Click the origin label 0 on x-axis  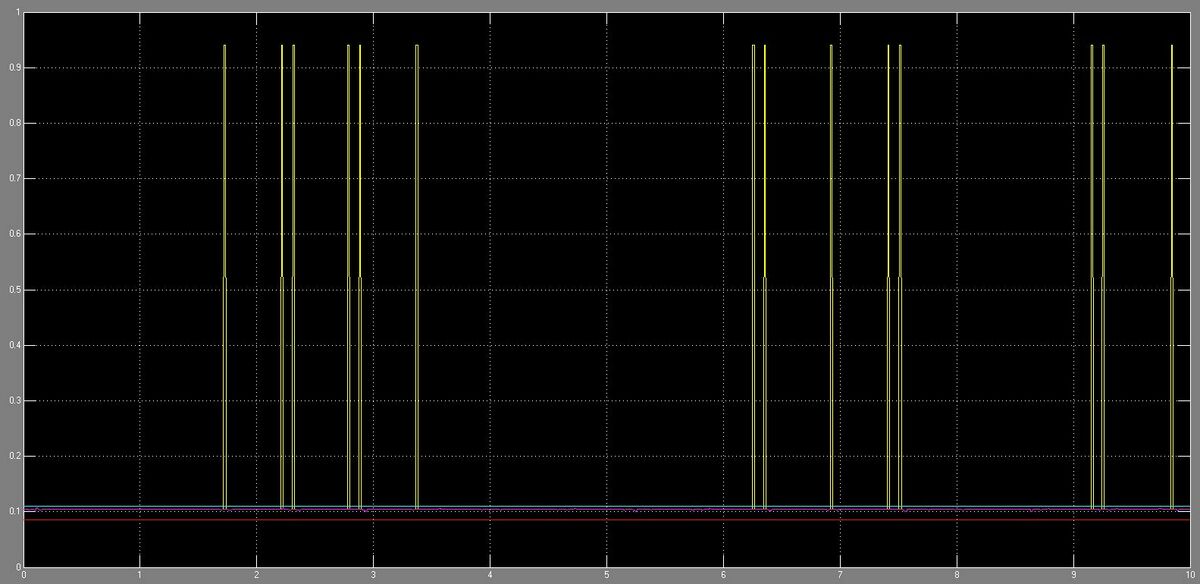pos(24,576)
